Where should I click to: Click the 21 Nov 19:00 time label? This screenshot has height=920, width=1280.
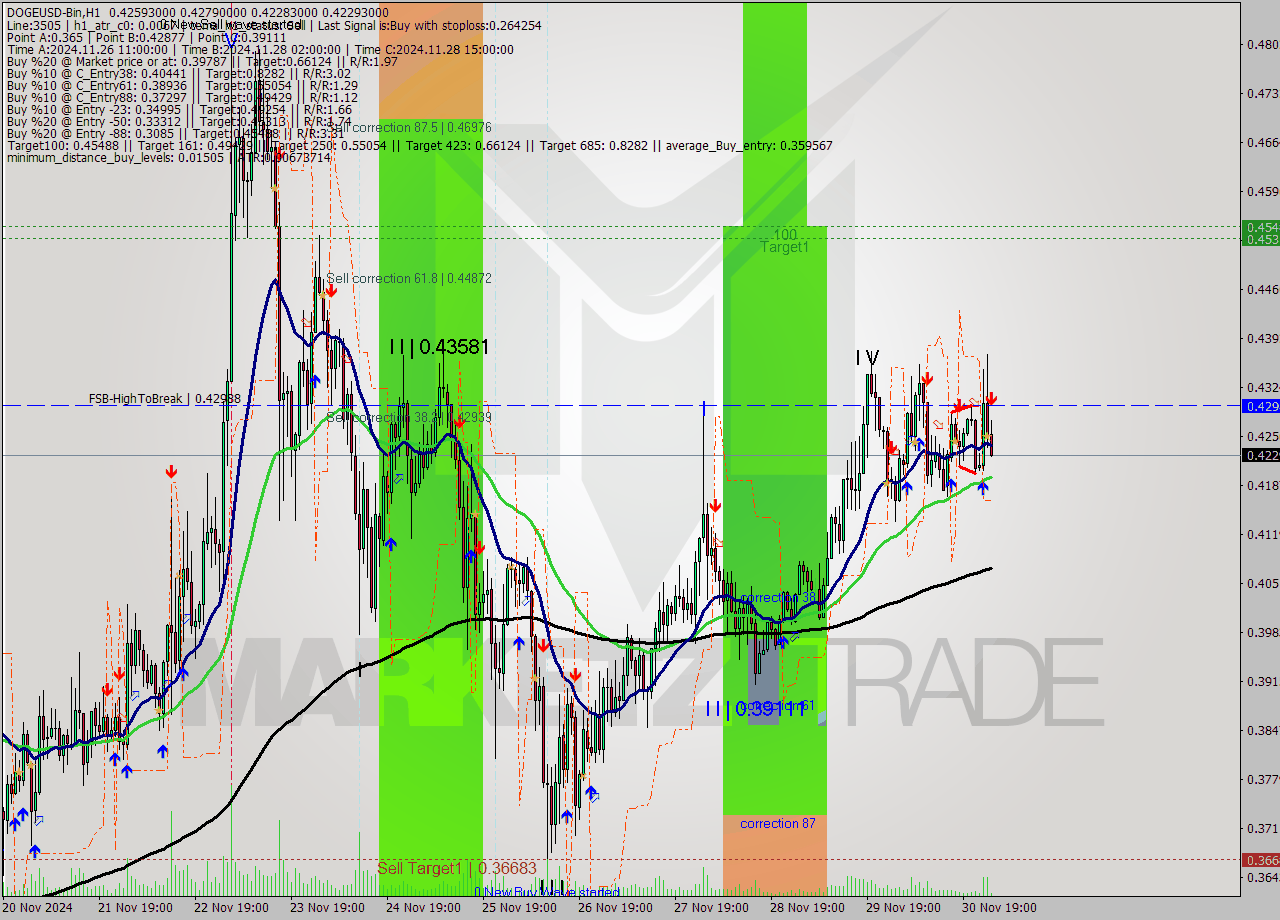pyautogui.click(x=135, y=908)
